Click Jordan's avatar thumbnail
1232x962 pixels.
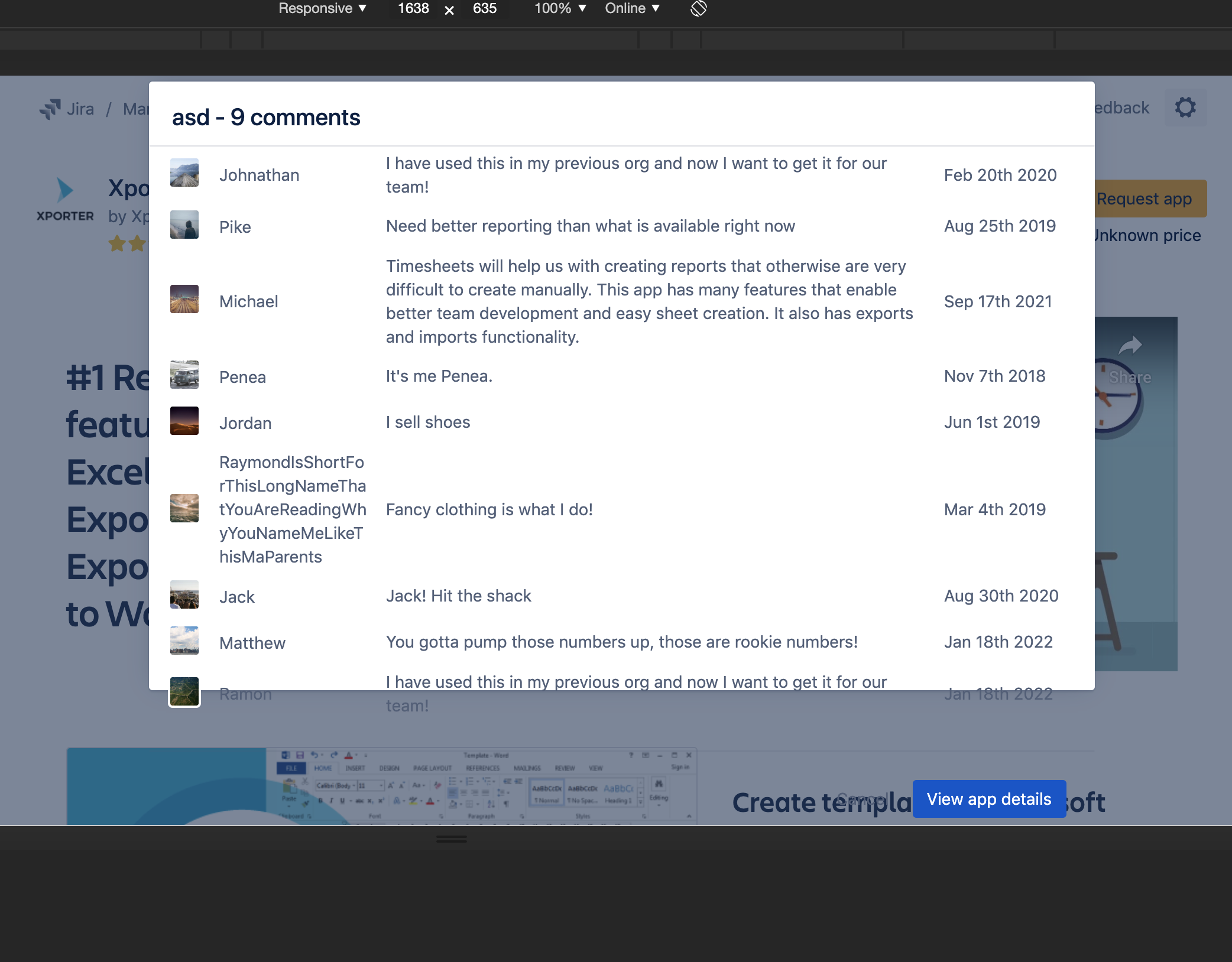click(184, 421)
